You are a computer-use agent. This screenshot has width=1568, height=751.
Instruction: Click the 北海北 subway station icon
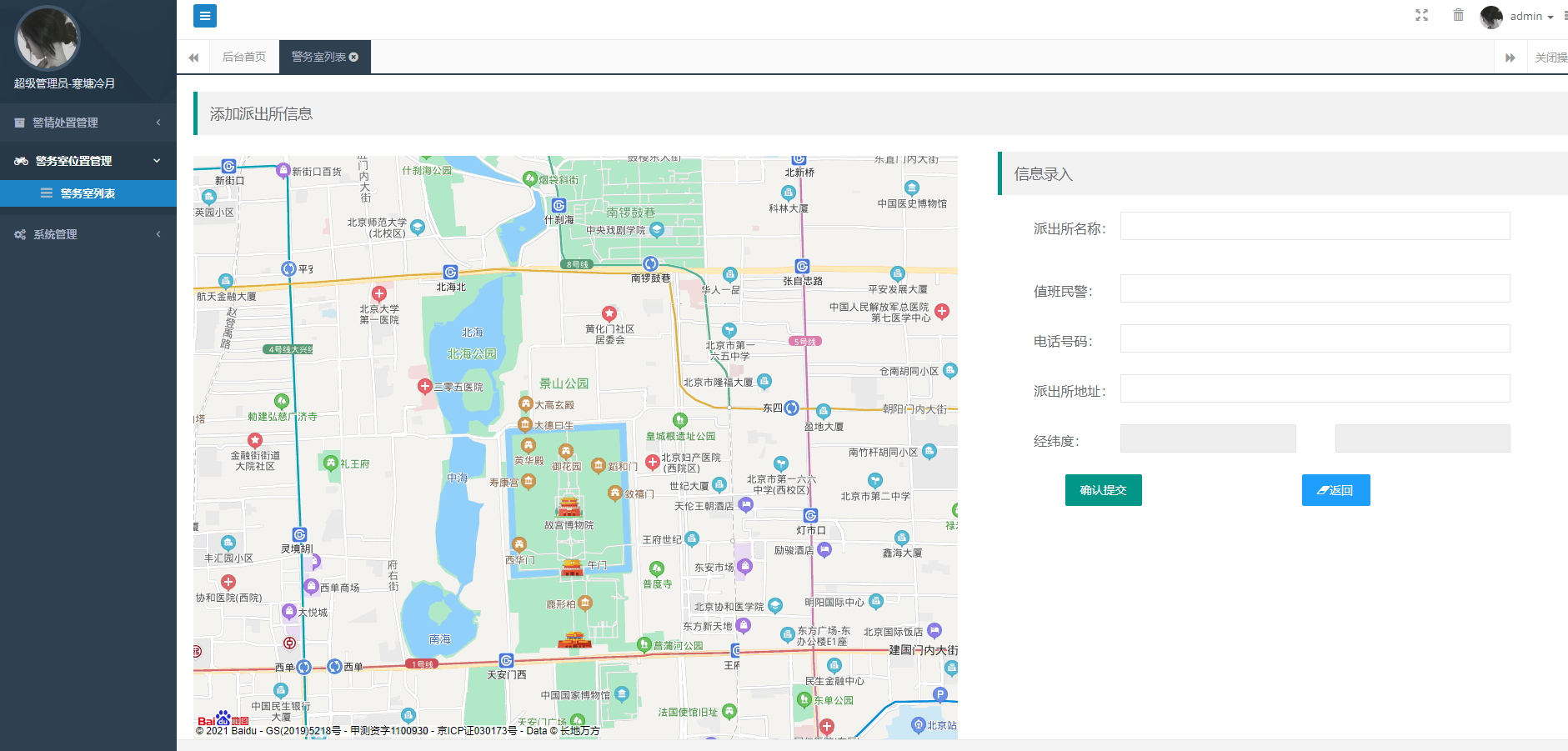(450, 273)
